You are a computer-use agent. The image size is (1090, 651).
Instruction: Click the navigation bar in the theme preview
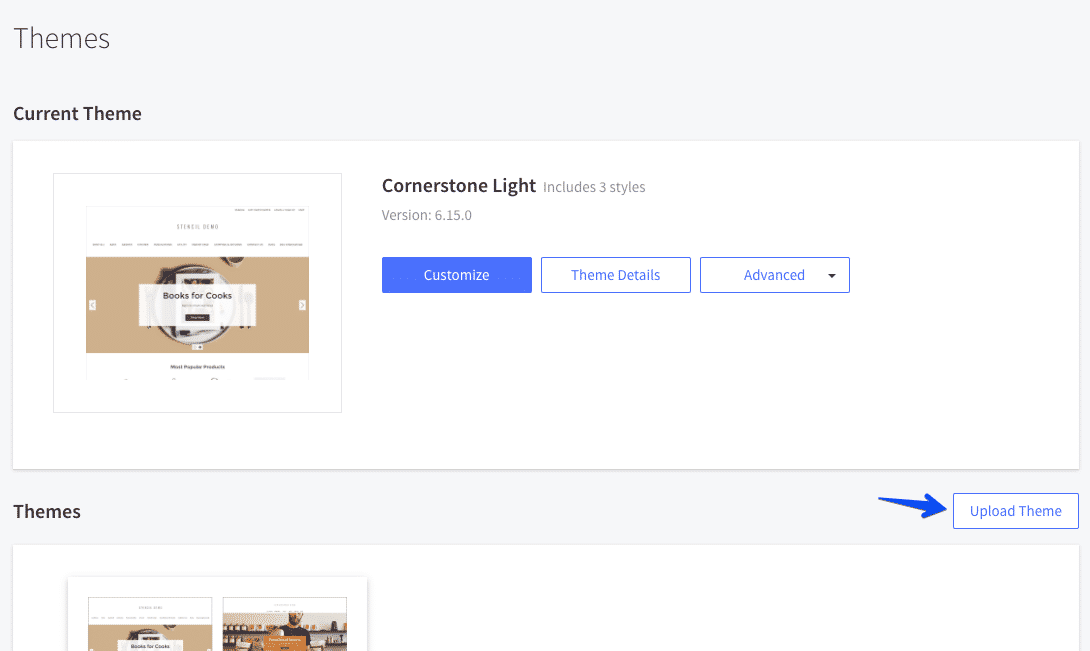(x=197, y=244)
